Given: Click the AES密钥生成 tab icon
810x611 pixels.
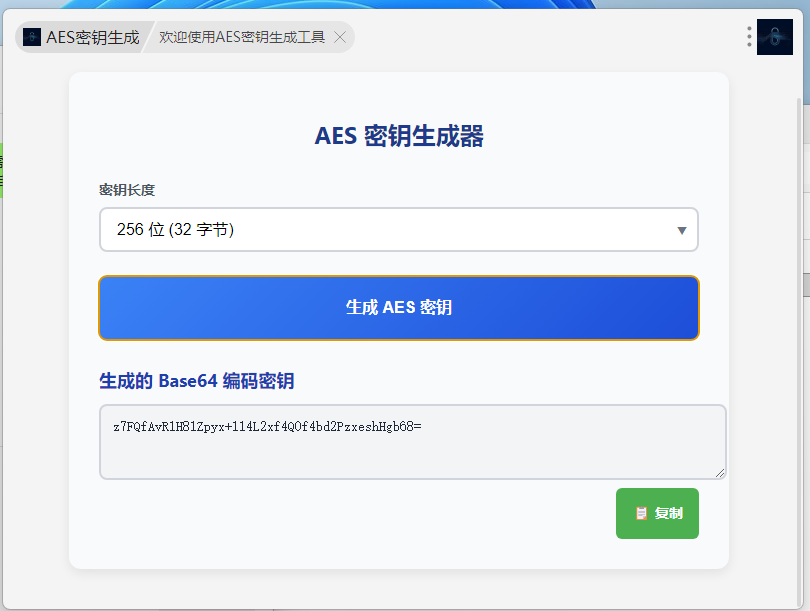Looking at the screenshot, I should 32,37.
